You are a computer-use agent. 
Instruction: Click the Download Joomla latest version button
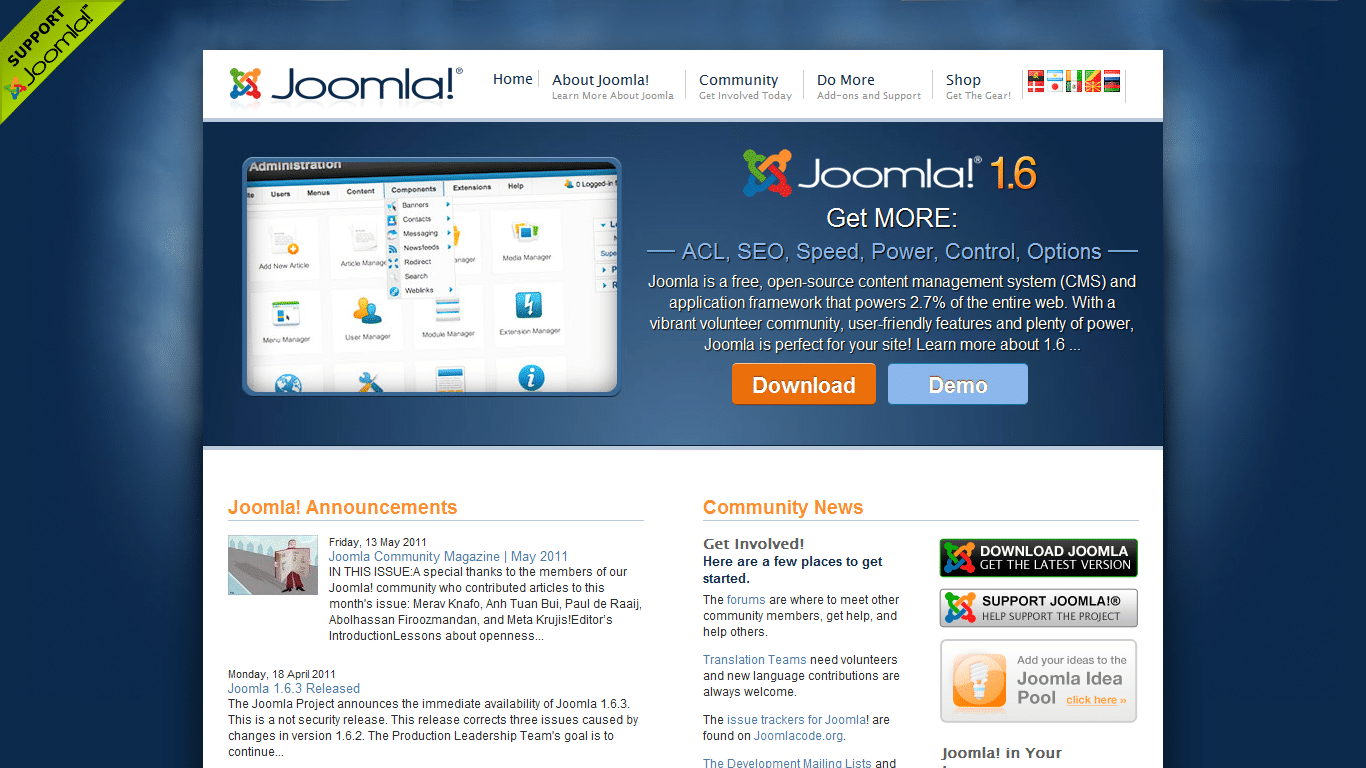[x=1039, y=558]
